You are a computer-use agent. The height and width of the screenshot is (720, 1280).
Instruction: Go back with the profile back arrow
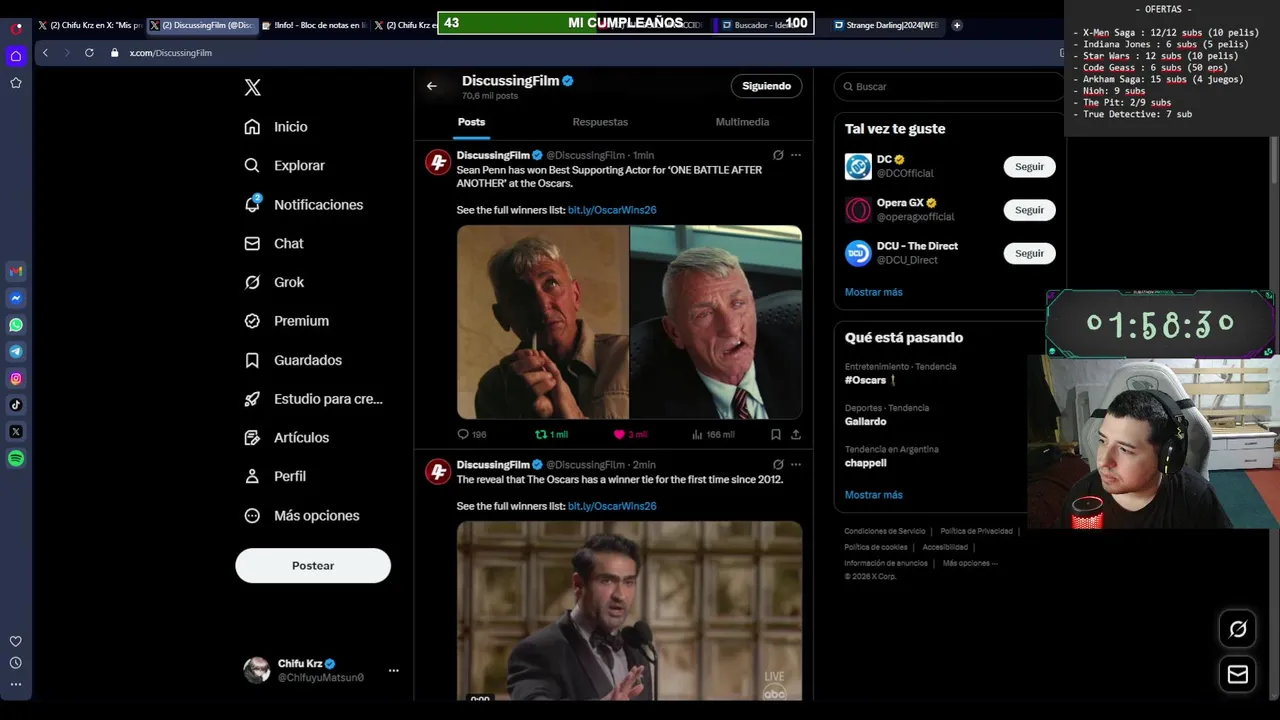point(432,86)
